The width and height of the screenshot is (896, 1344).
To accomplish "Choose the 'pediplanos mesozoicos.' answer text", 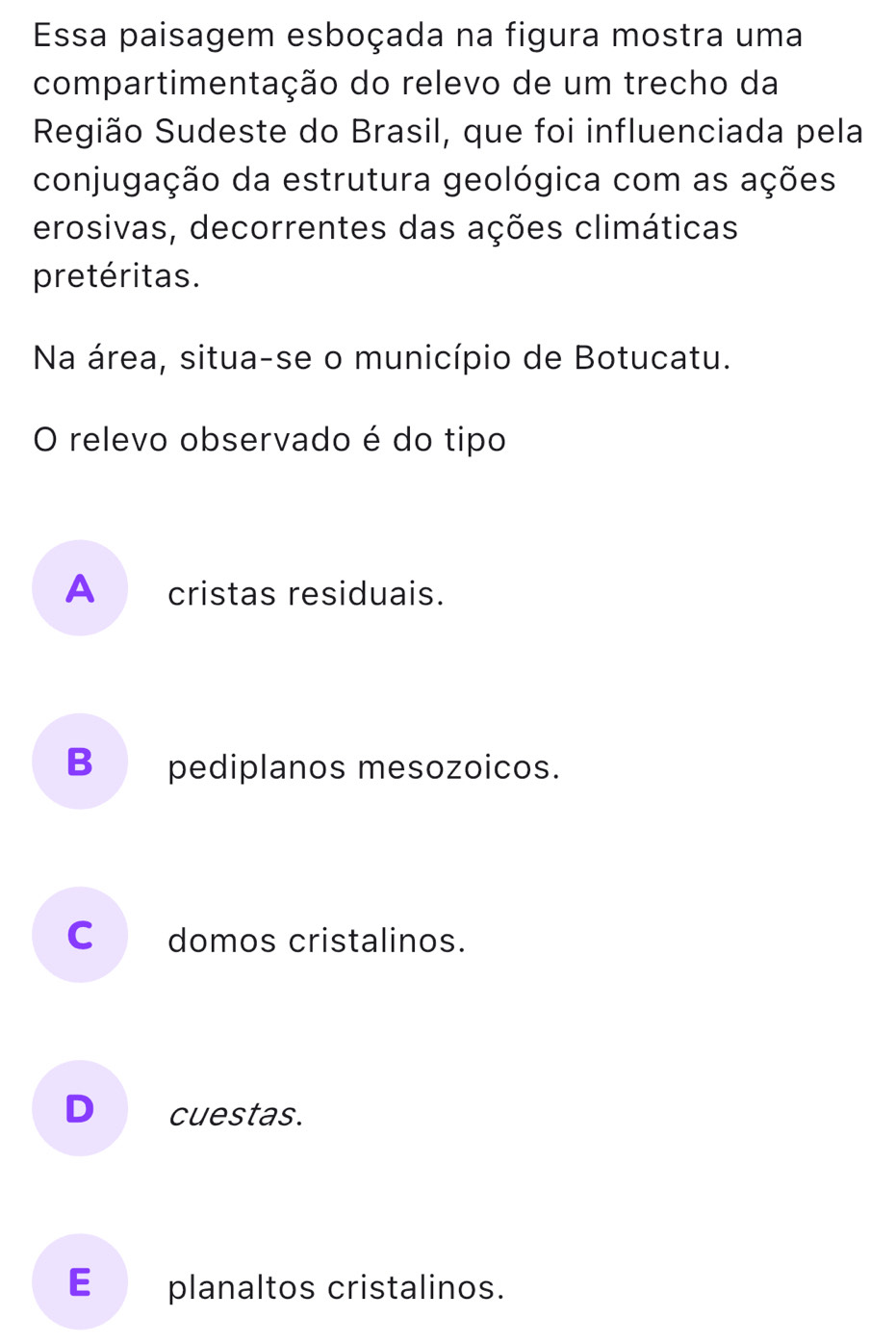I will [x=364, y=767].
